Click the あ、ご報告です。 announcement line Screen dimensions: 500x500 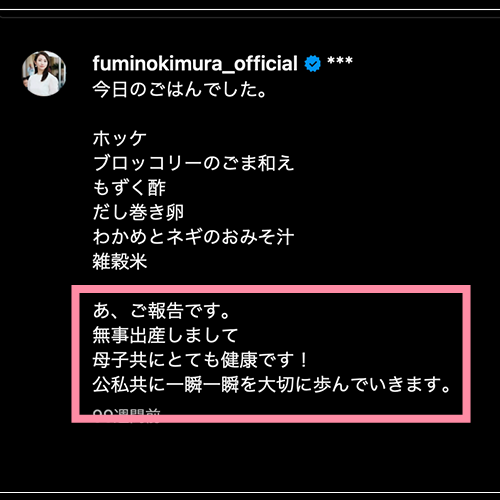pyautogui.click(x=162, y=311)
